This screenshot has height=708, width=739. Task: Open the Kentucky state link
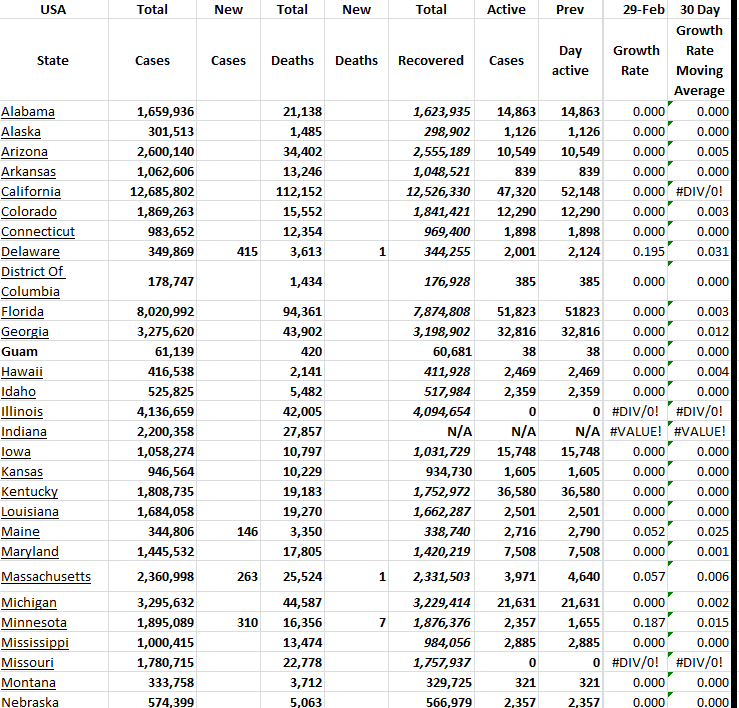(x=30, y=491)
